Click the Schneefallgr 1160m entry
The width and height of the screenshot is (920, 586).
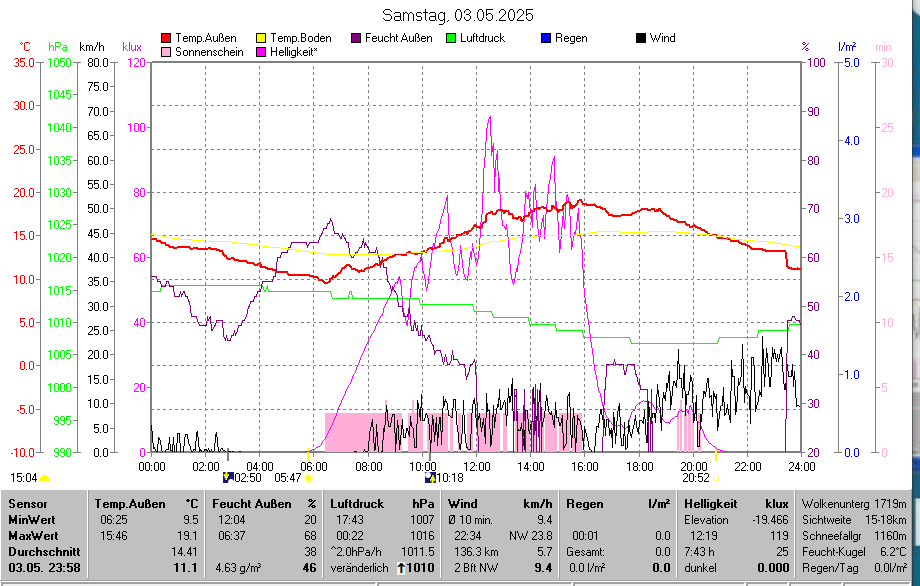[x=854, y=536]
